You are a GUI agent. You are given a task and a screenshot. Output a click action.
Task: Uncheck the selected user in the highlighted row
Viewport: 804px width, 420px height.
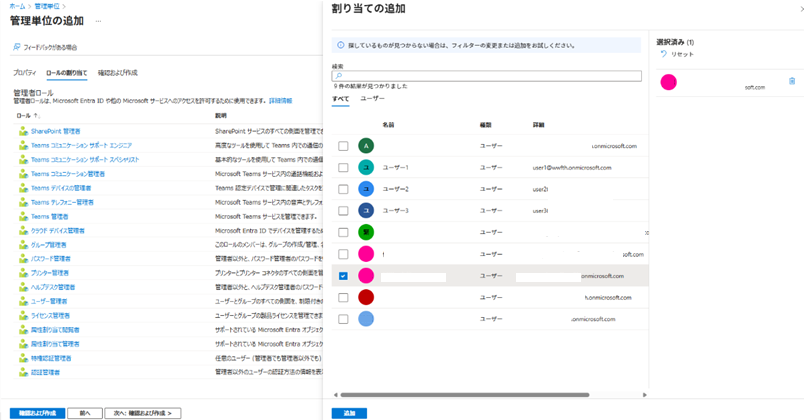pos(343,276)
